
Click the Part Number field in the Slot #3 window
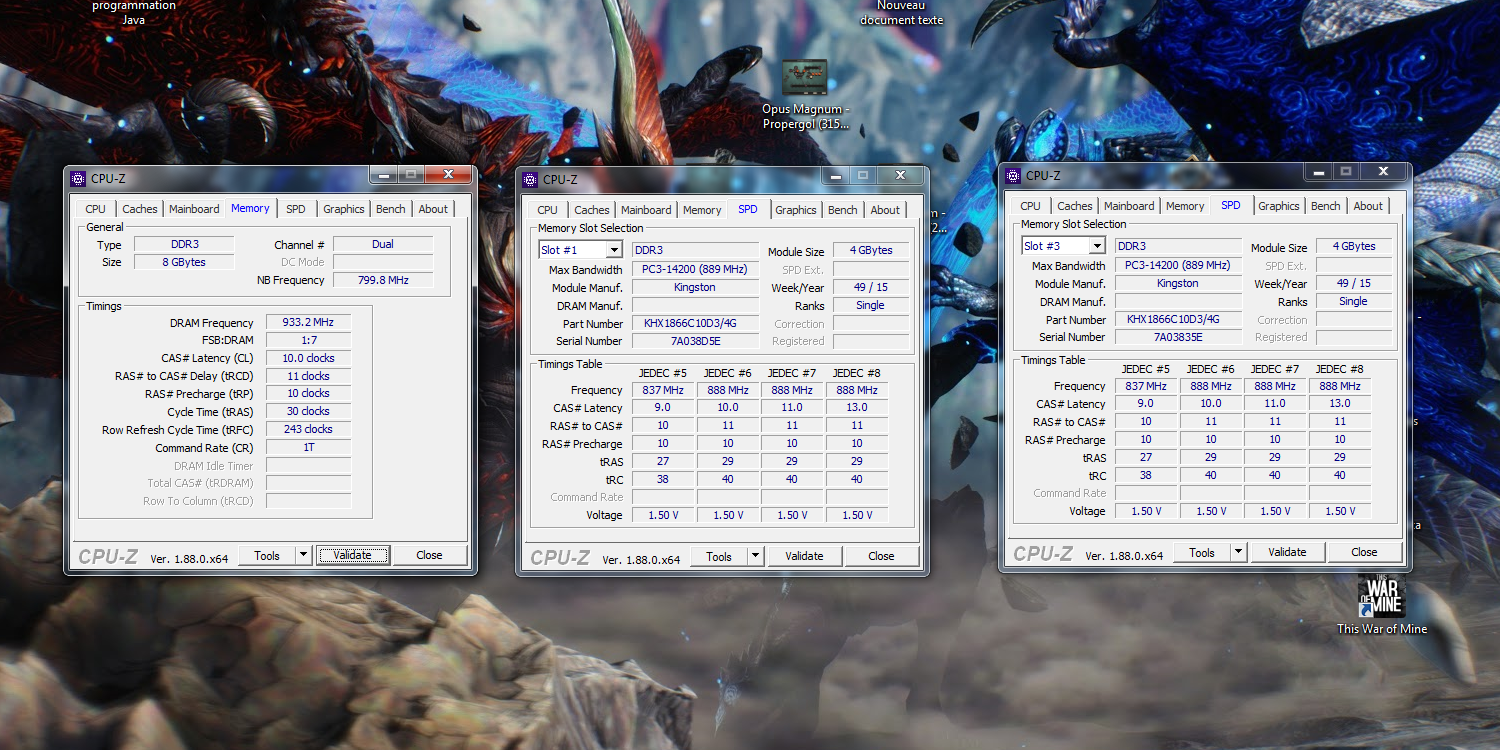pos(1178,320)
